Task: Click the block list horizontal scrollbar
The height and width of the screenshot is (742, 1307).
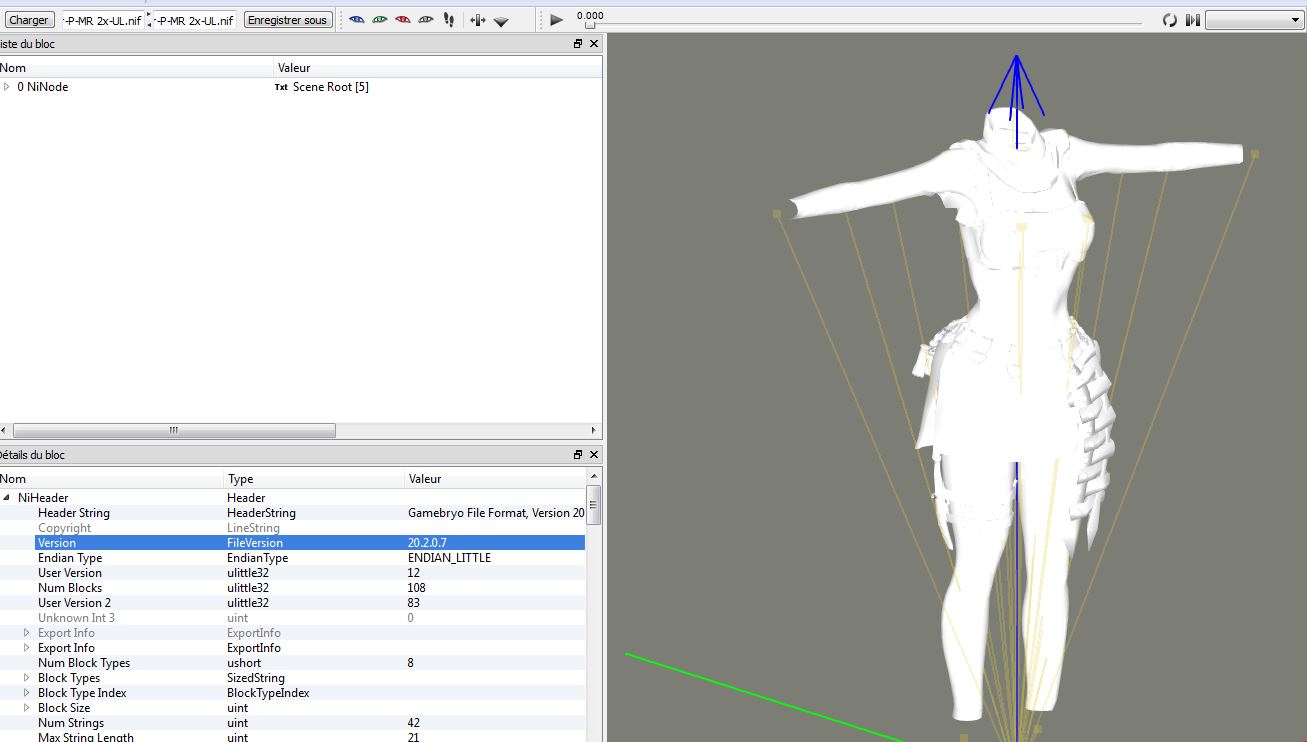Action: pyautogui.click(x=174, y=431)
